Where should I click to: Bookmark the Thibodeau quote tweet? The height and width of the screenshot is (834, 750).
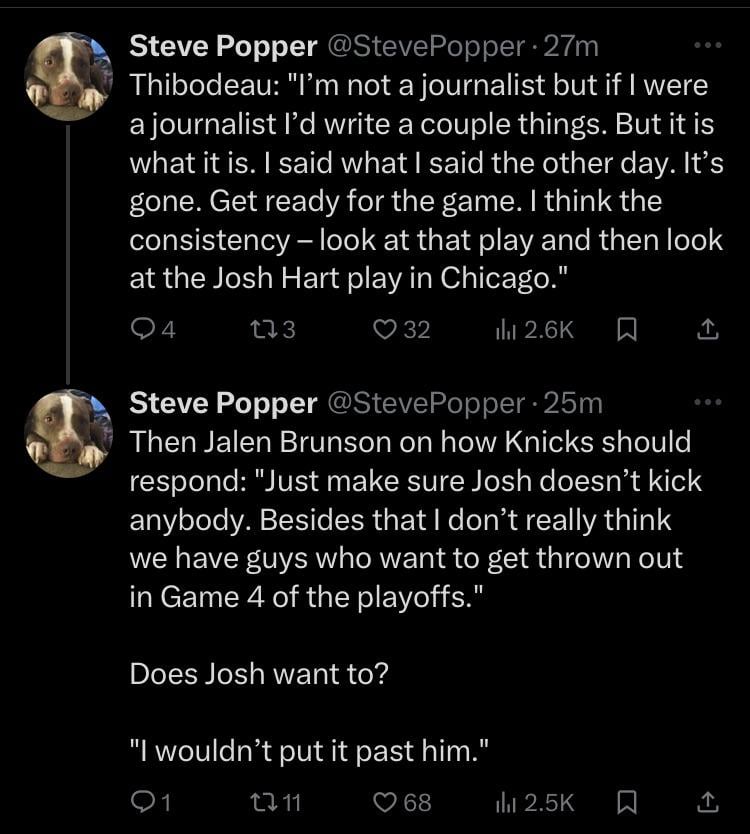pos(627,329)
